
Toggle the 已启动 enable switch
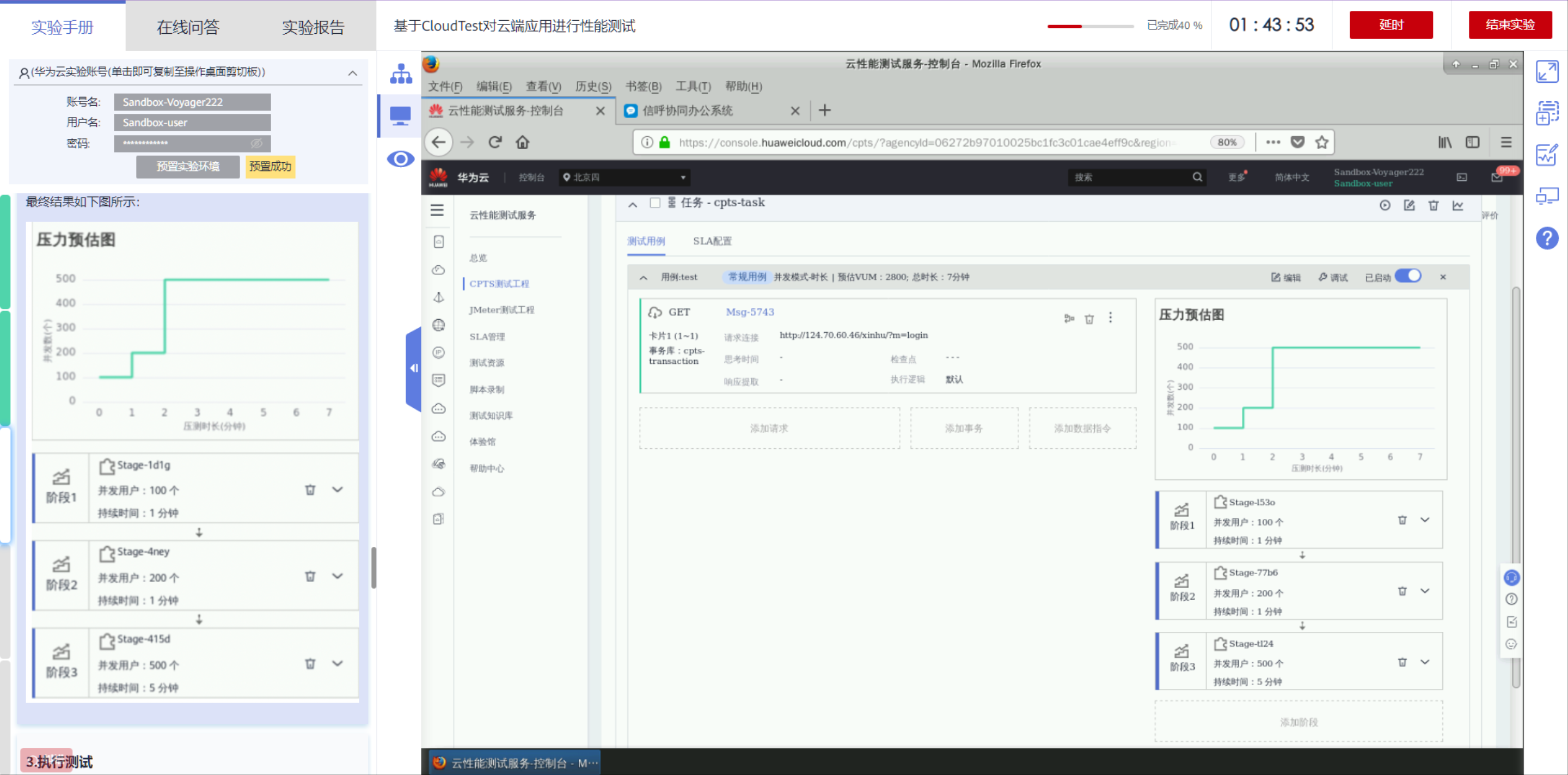pos(1408,276)
